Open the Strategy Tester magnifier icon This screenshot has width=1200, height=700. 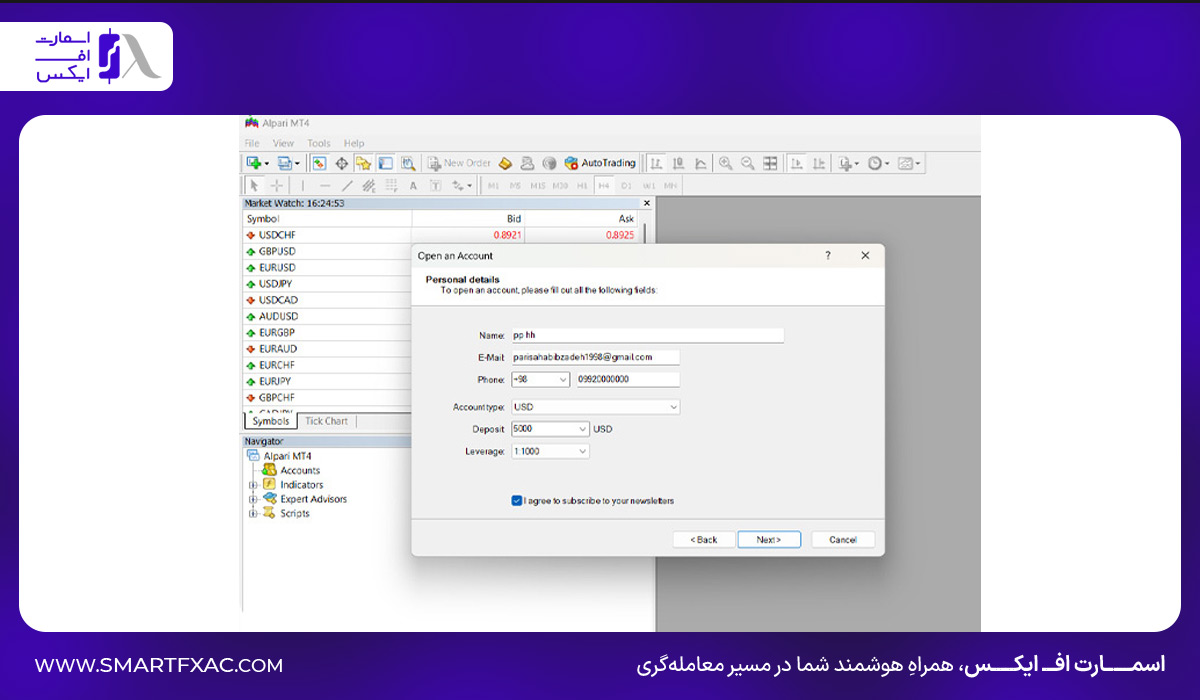tap(408, 163)
